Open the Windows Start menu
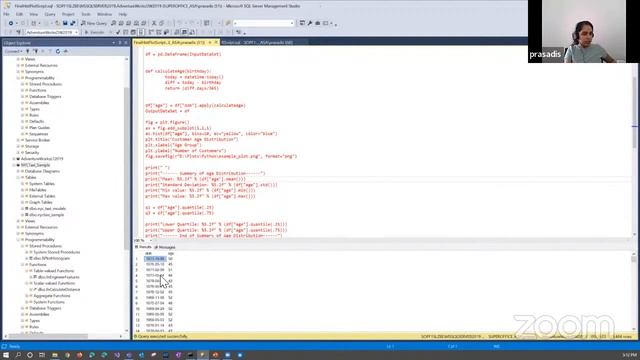The width and height of the screenshot is (640, 360). pyautogui.click(x=6, y=355)
